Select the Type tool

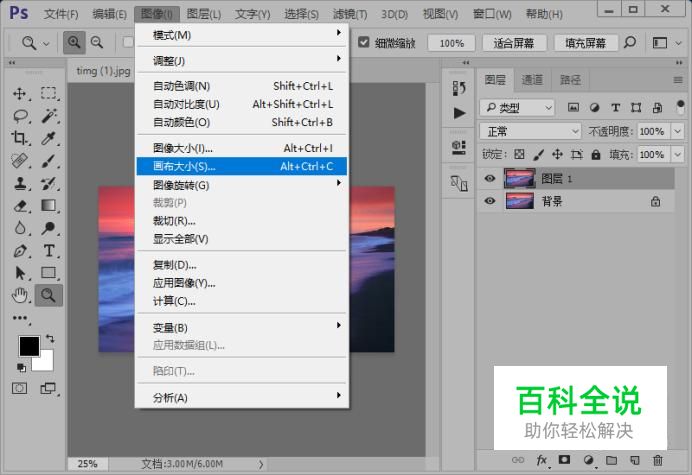[x=49, y=251]
